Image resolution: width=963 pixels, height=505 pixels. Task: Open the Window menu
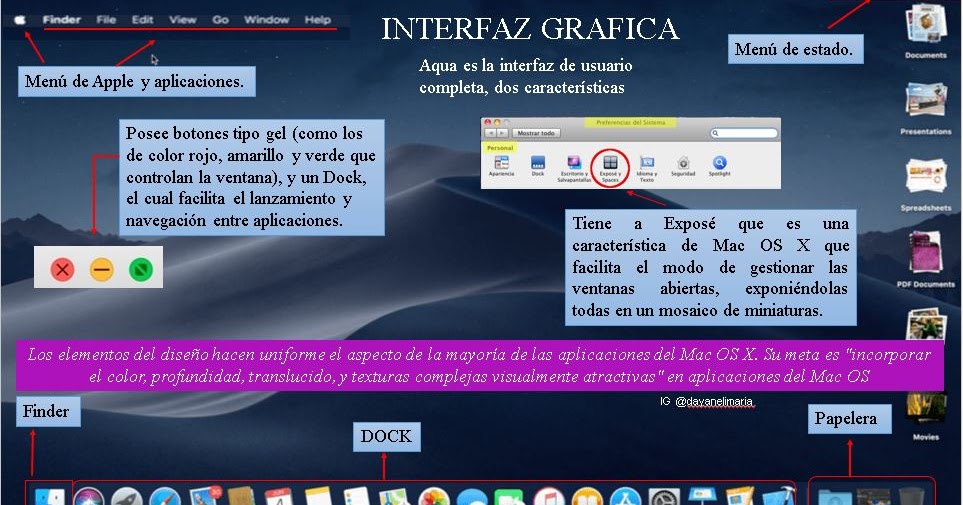tap(267, 20)
